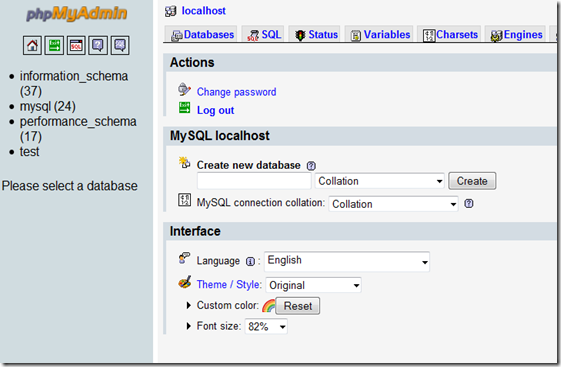The height and width of the screenshot is (367, 561).
Task: Open help icon next to Create new database
Action: (x=311, y=166)
